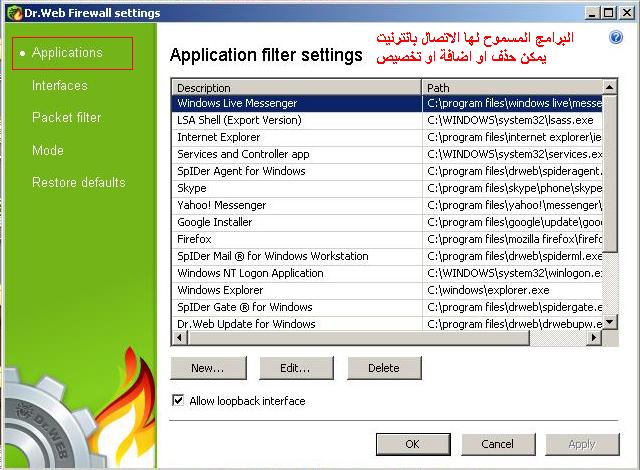Screen dimensions: 640x470
Task: Select Windows Live Messenger row
Action: (387, 103)
